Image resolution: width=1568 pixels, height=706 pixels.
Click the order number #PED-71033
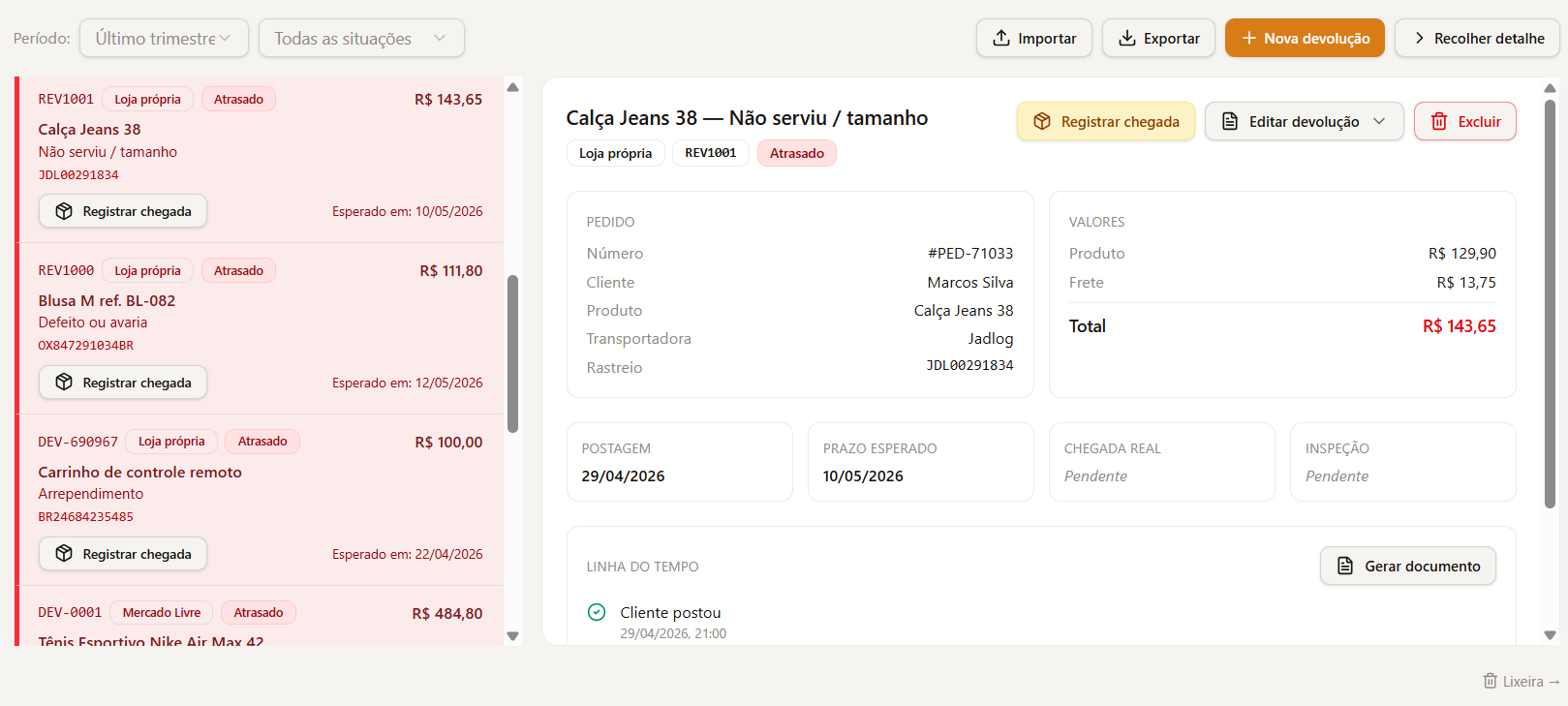970,254
